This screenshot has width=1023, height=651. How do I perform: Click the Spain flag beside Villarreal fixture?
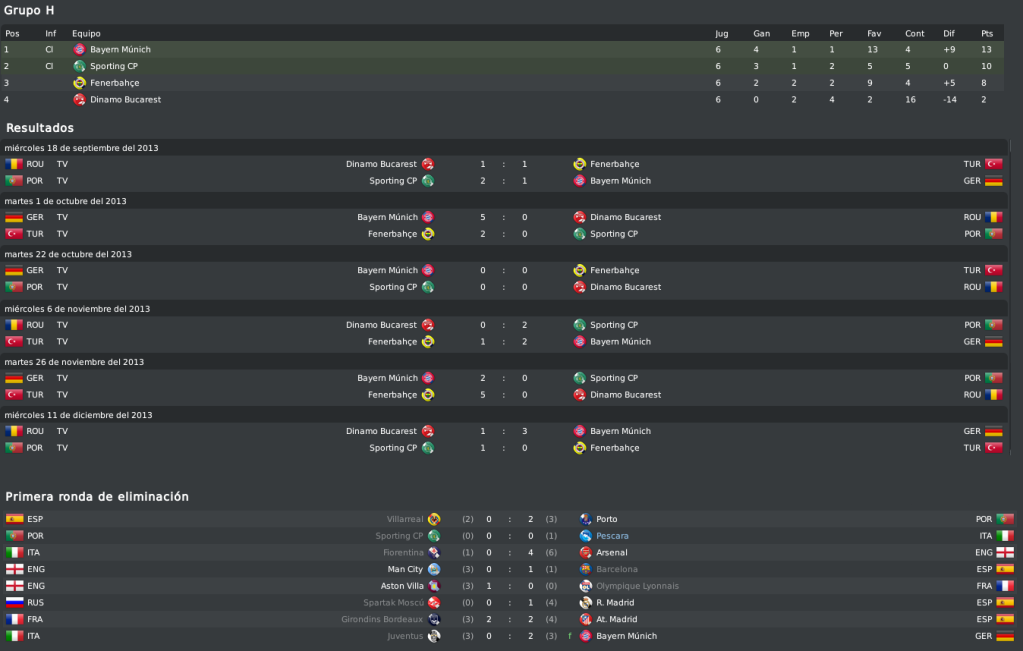pyautogui.click(x=14, y=519)
